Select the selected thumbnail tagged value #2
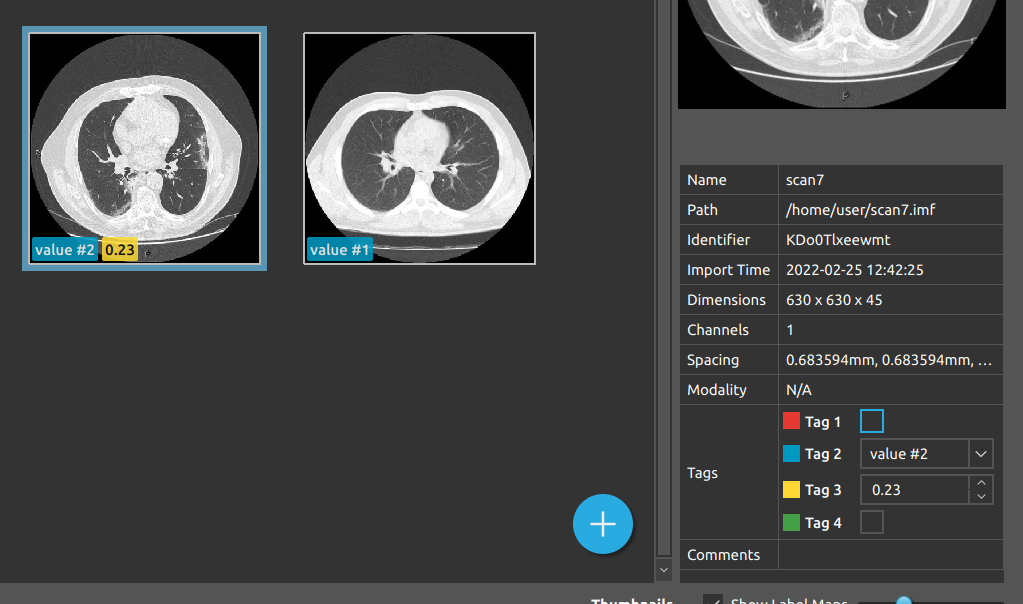The width and height of the screenshot is (1023, 604). tap(144, 148)
